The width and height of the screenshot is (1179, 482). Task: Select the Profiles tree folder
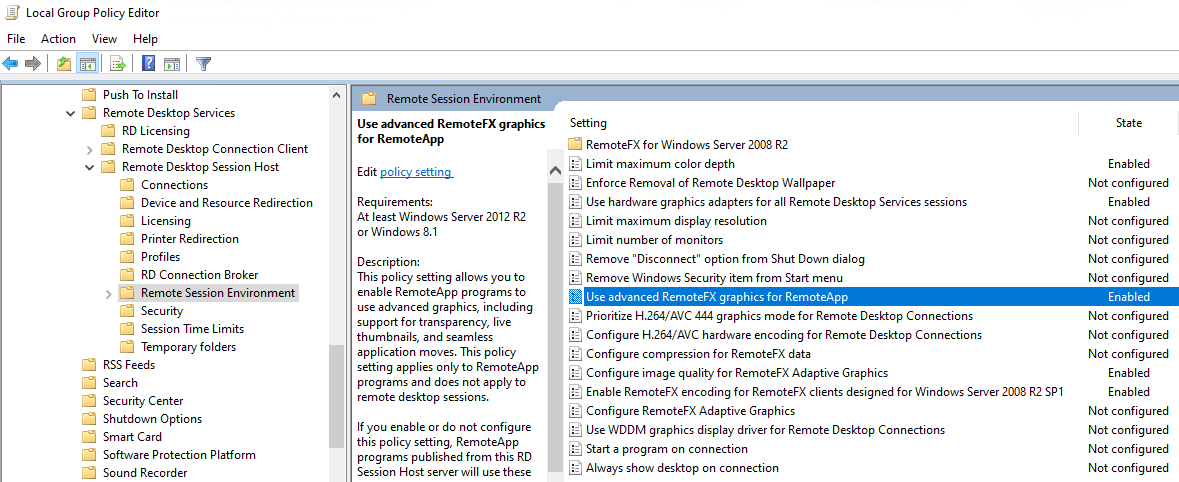point(161,257)
